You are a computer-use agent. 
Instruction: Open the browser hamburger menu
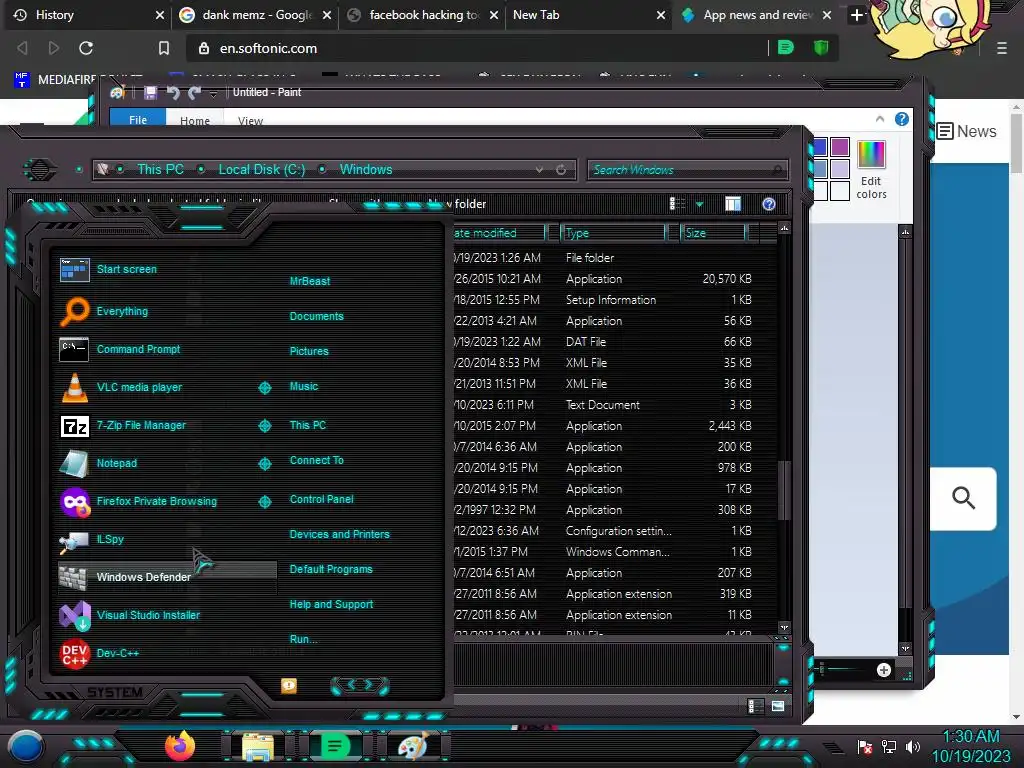point(1002,48)
